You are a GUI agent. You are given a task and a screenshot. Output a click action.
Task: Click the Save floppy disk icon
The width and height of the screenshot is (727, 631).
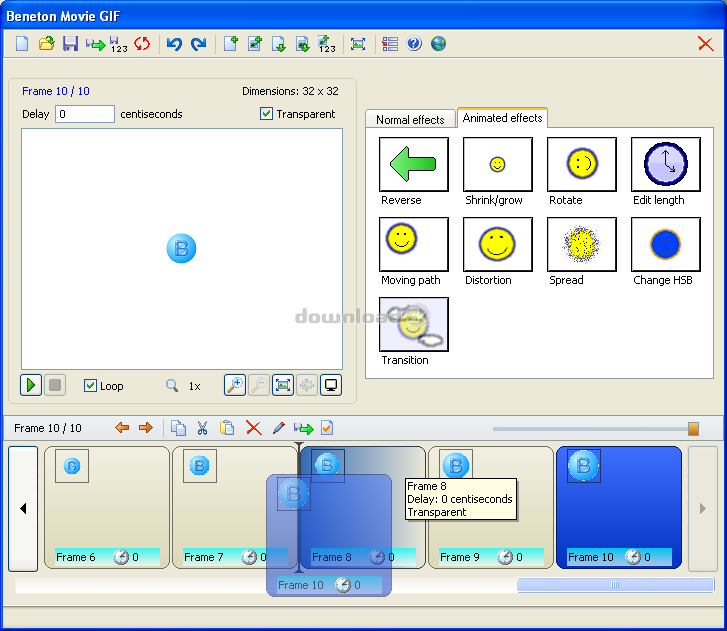[70, 44]
